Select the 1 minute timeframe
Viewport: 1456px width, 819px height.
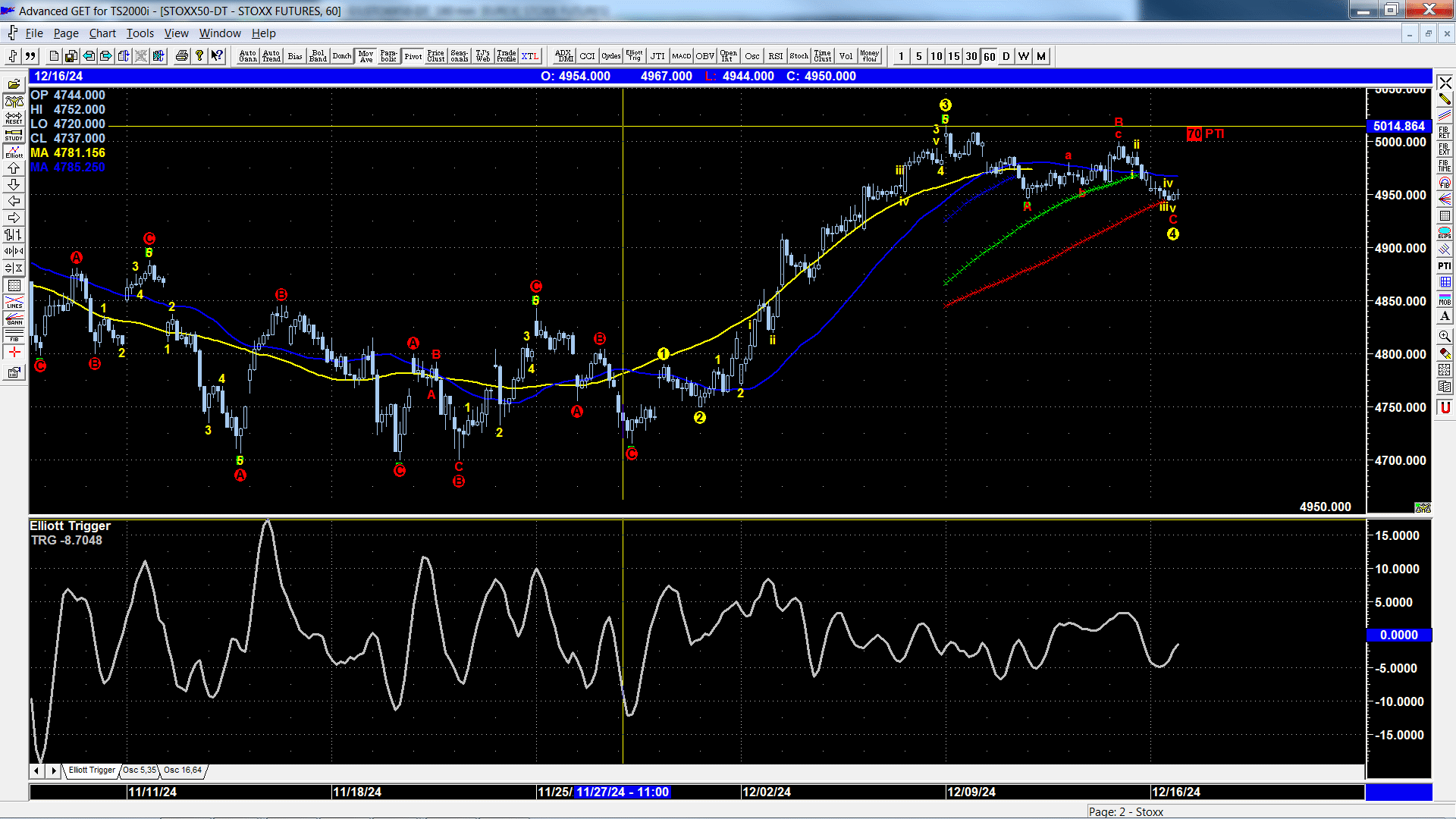pos(901,56)
